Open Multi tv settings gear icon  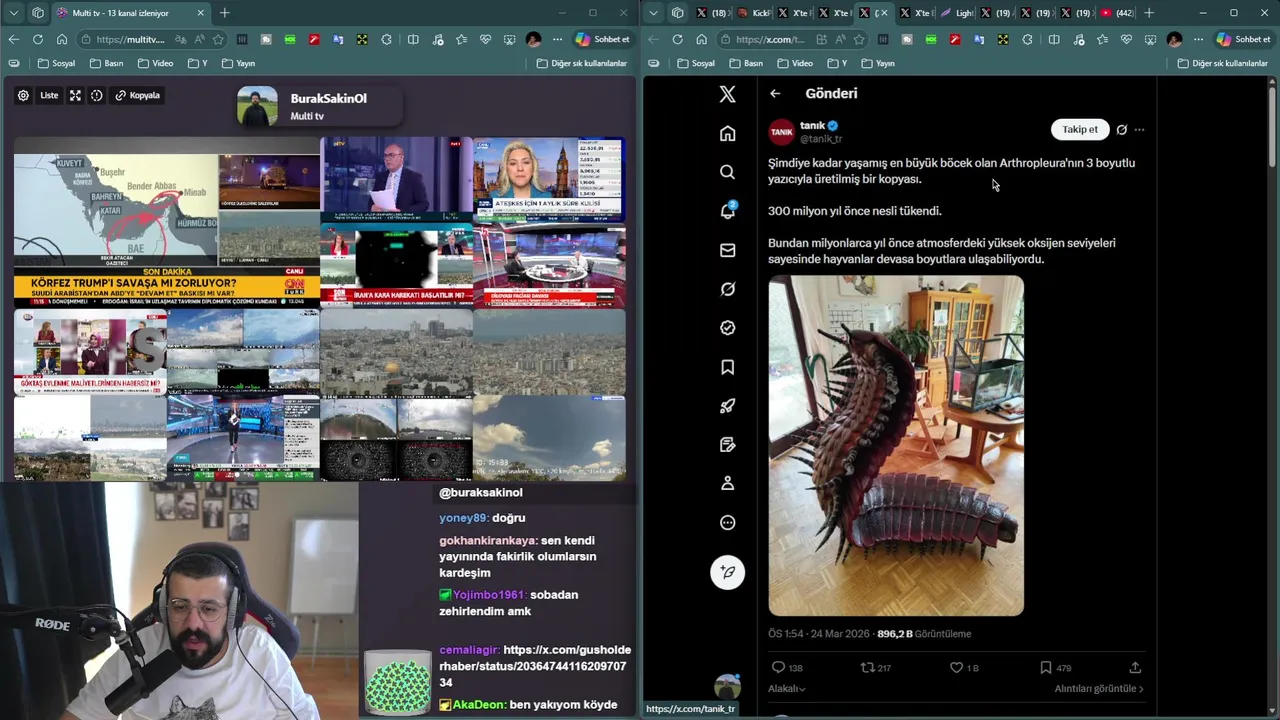(23, 95)
